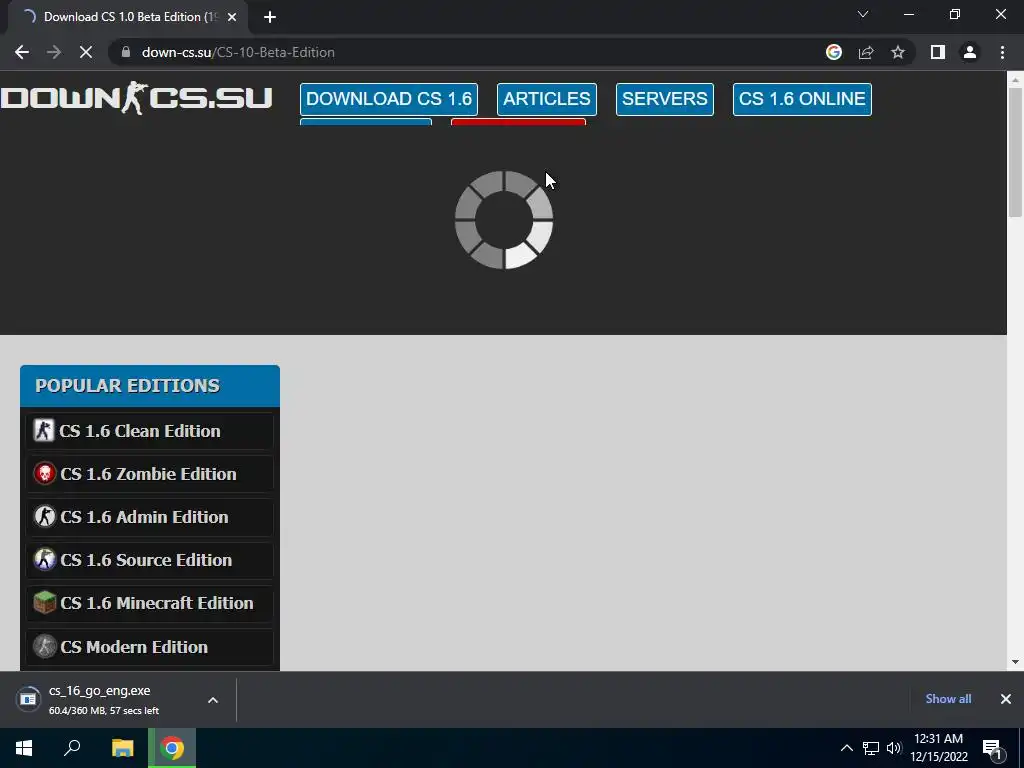Click the Source Edition icon

pos(44,560)
